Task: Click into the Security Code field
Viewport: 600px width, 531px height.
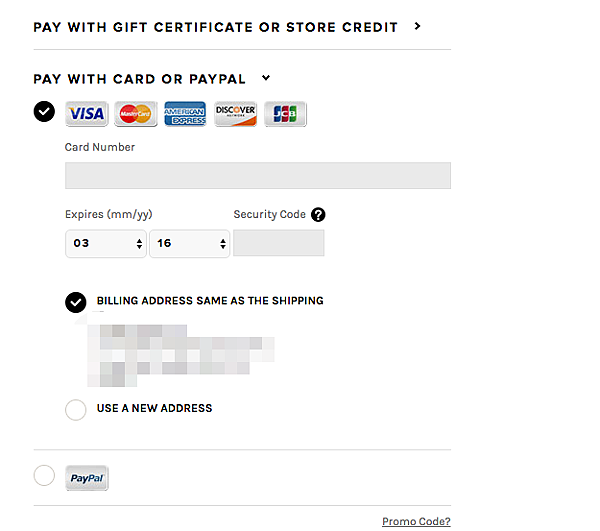Action: tap(278, 243)
